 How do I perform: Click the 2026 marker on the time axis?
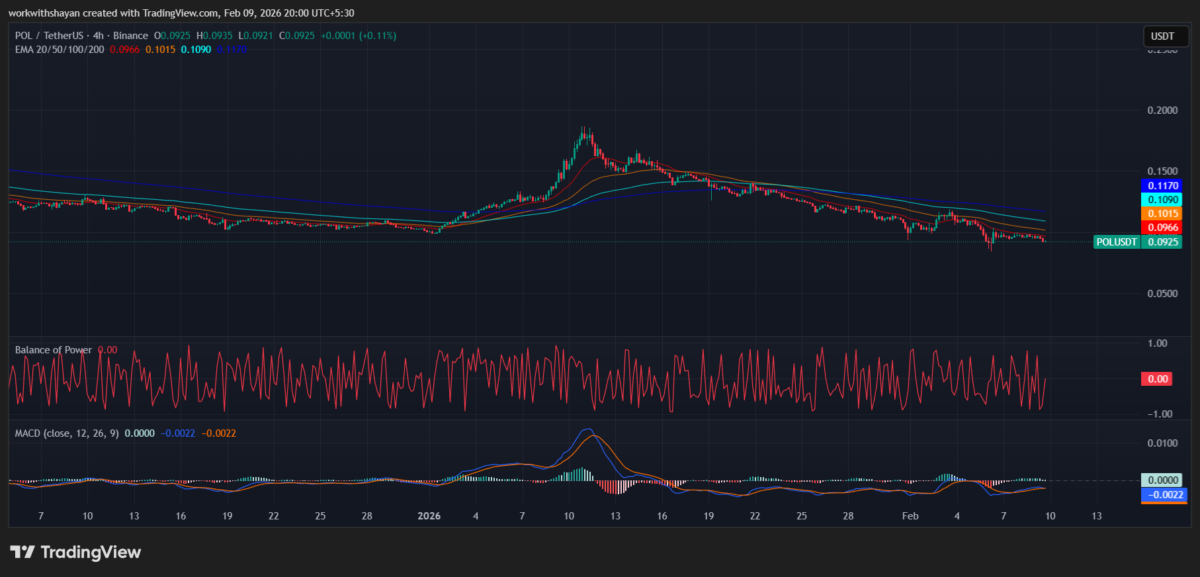[x=428, y=516]
